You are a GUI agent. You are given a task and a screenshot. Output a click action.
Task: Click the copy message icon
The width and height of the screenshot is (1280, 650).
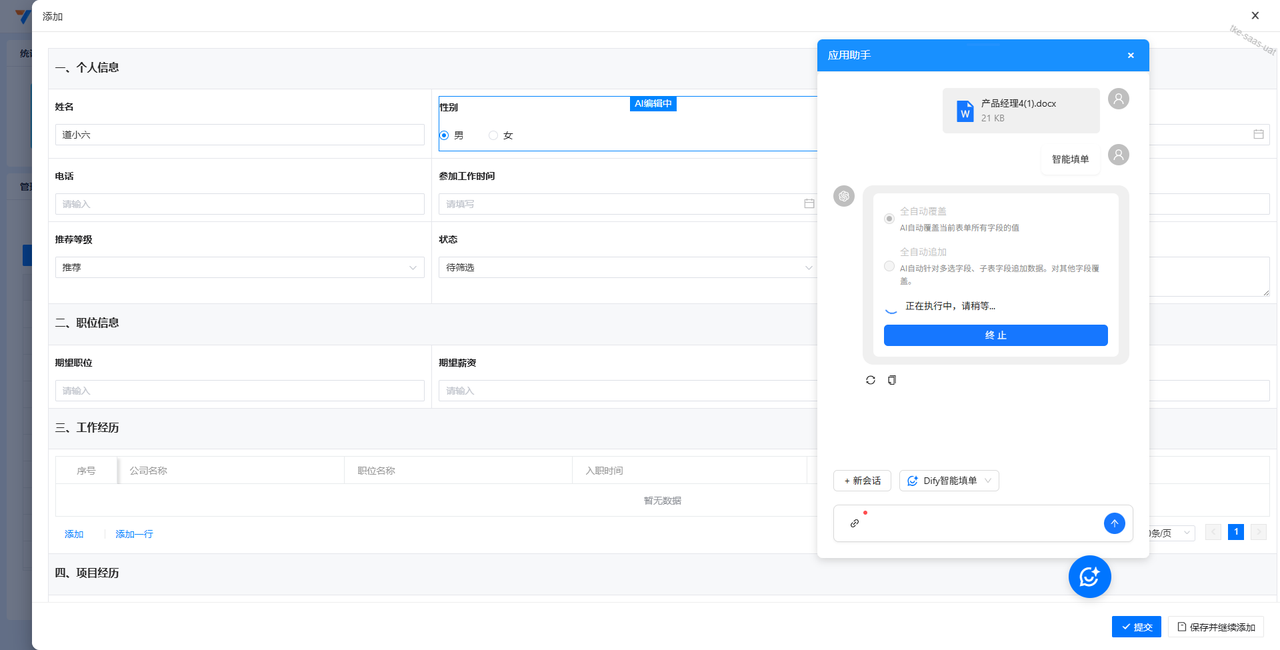892,380
